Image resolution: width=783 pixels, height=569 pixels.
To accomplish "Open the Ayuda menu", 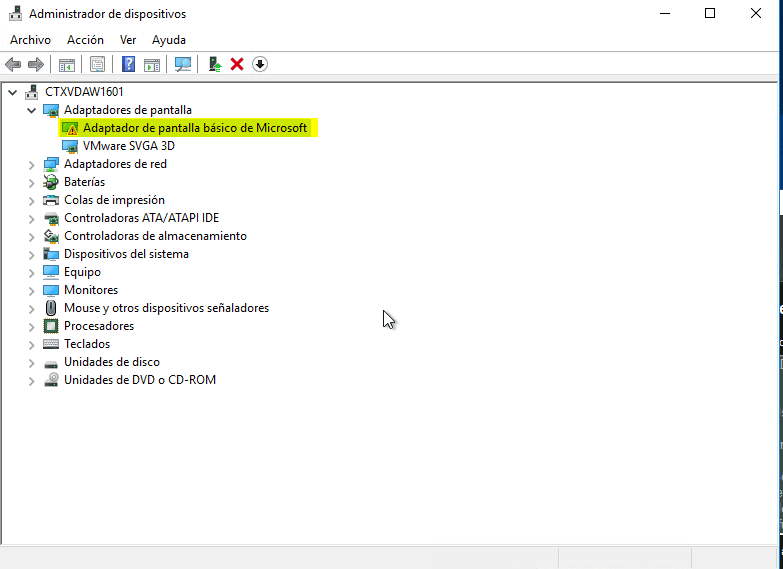I will [169, 40].
